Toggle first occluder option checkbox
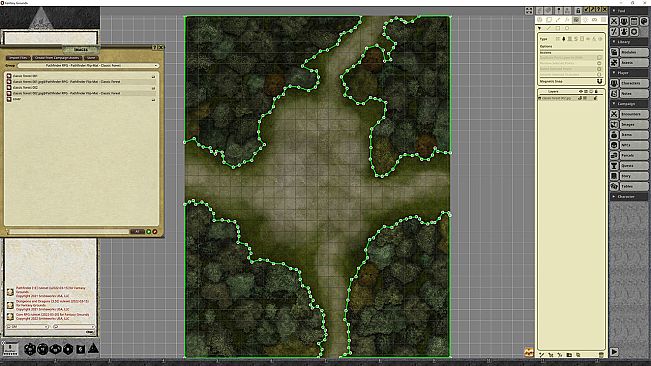651x366 pixels. point(599,58)
